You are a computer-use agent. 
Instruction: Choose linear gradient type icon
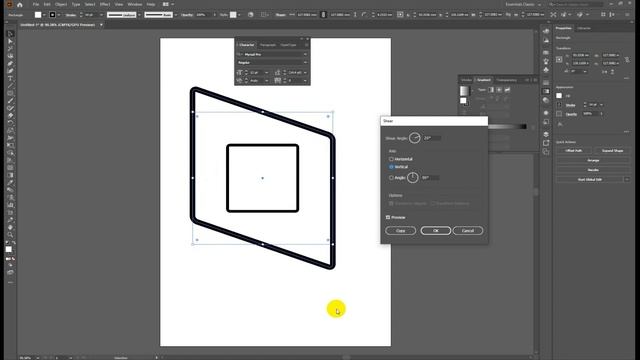point(491,90)
